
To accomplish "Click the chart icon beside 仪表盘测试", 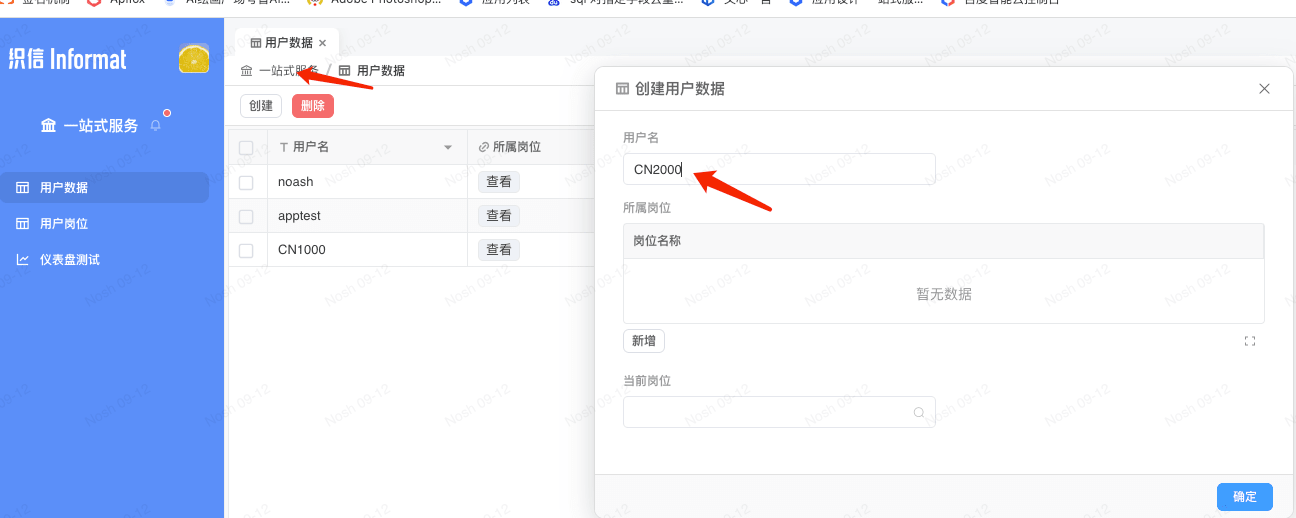I will tap(23, 260).
